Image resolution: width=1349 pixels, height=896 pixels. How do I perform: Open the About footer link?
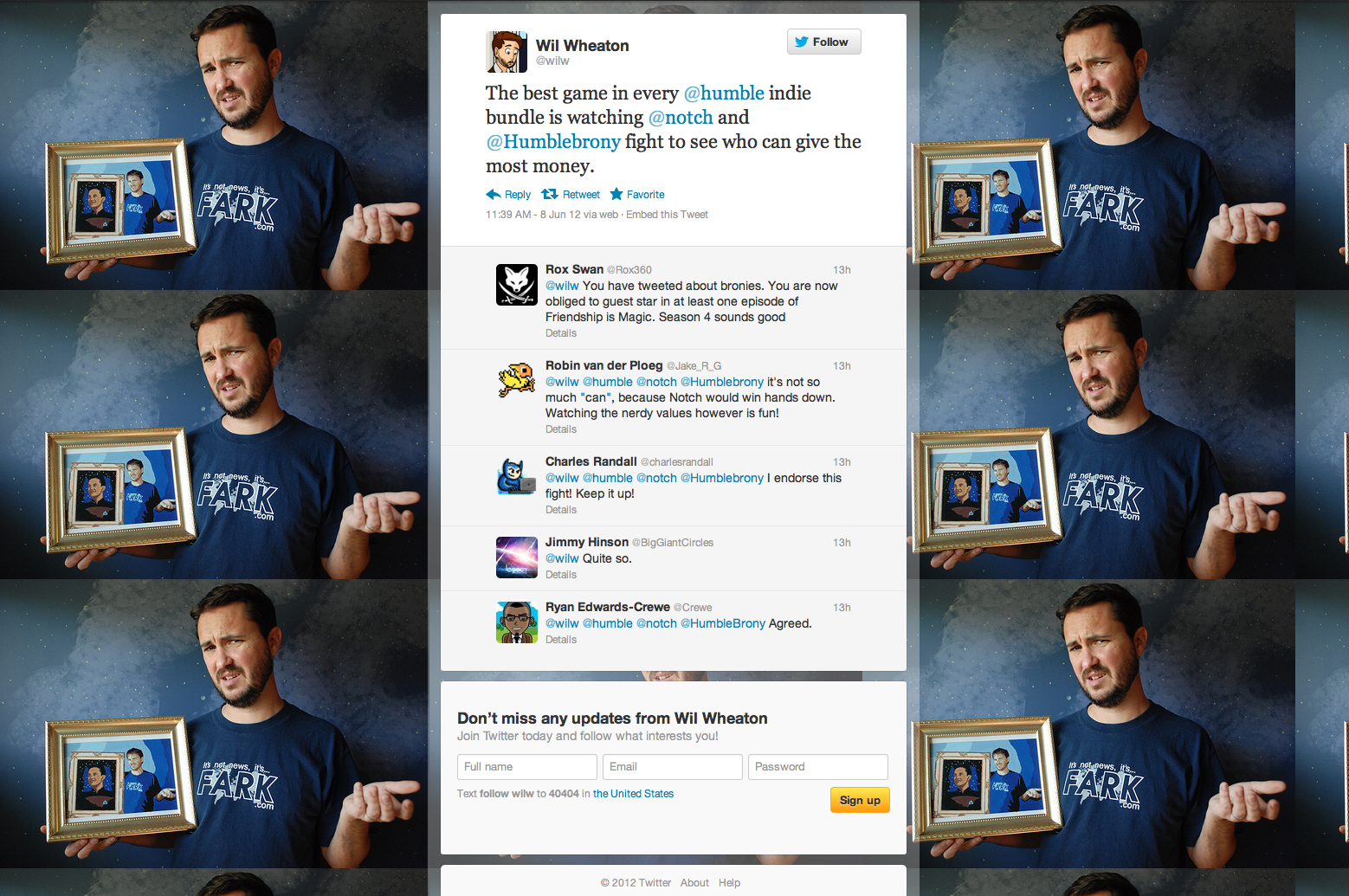[694, 883]
